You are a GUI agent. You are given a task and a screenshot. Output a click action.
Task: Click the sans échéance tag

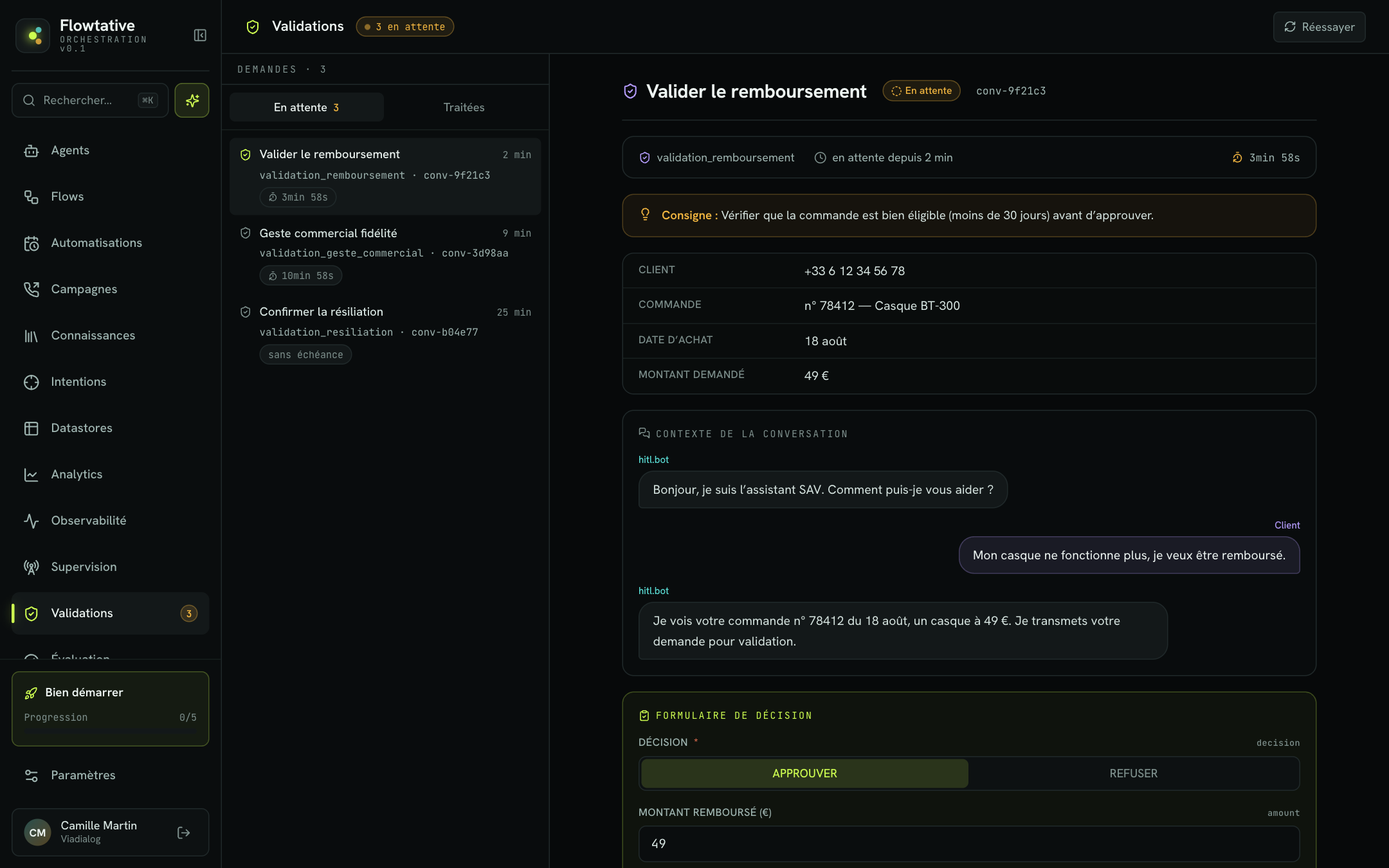tap(305, 355)
